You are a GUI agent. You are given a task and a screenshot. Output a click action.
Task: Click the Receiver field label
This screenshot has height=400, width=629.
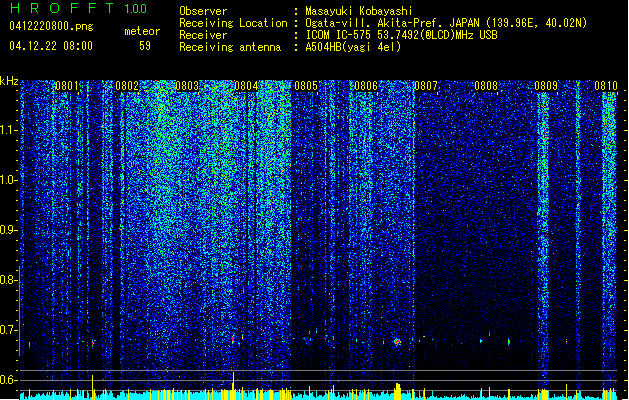pyautogui.click(x=203, y=35)
